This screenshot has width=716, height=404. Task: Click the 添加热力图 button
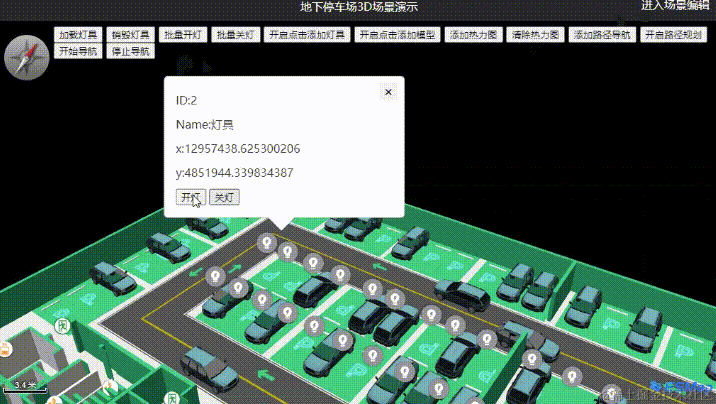[x=474, y=35]
